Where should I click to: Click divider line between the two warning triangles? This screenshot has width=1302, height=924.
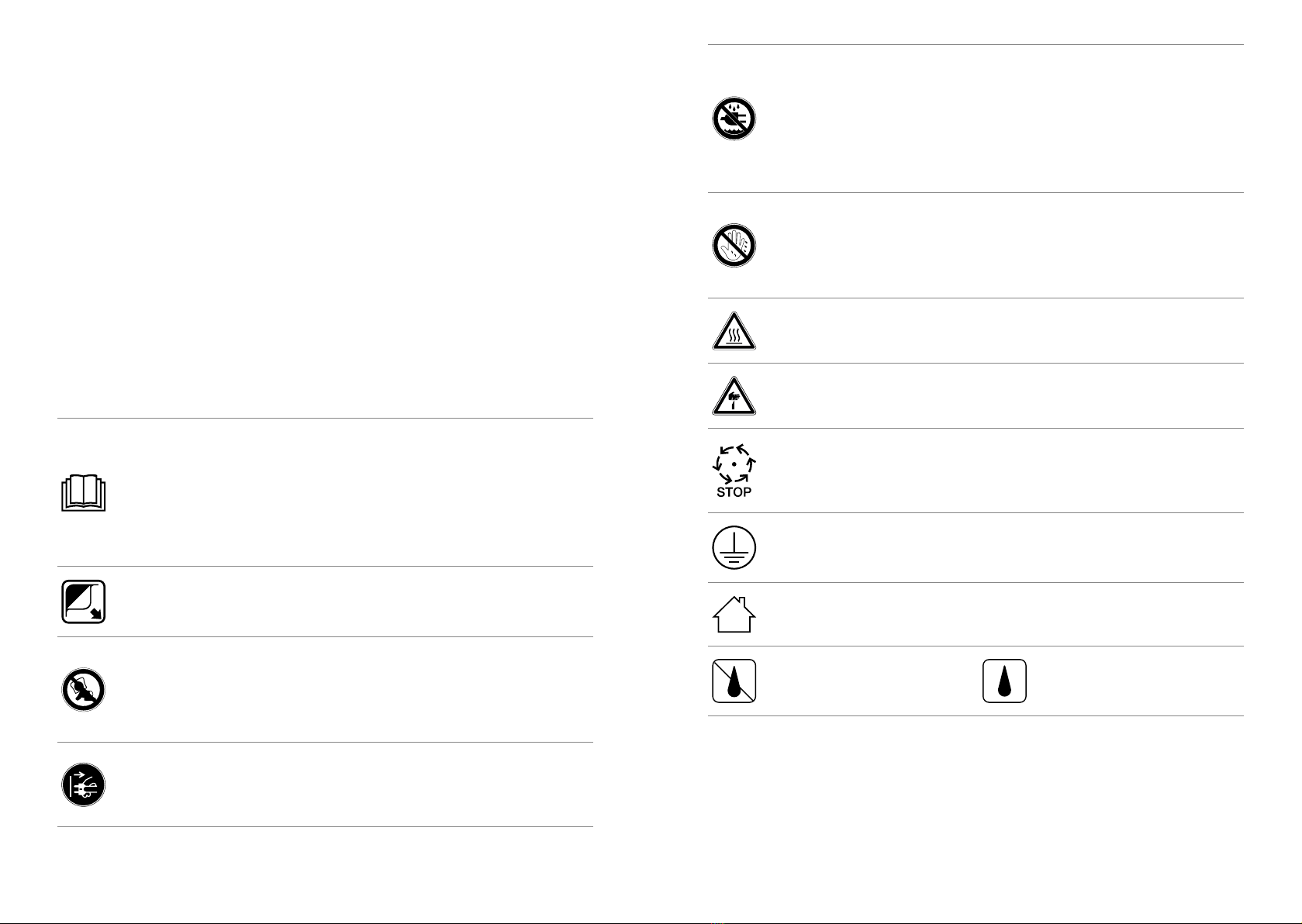tap(976, 364)
